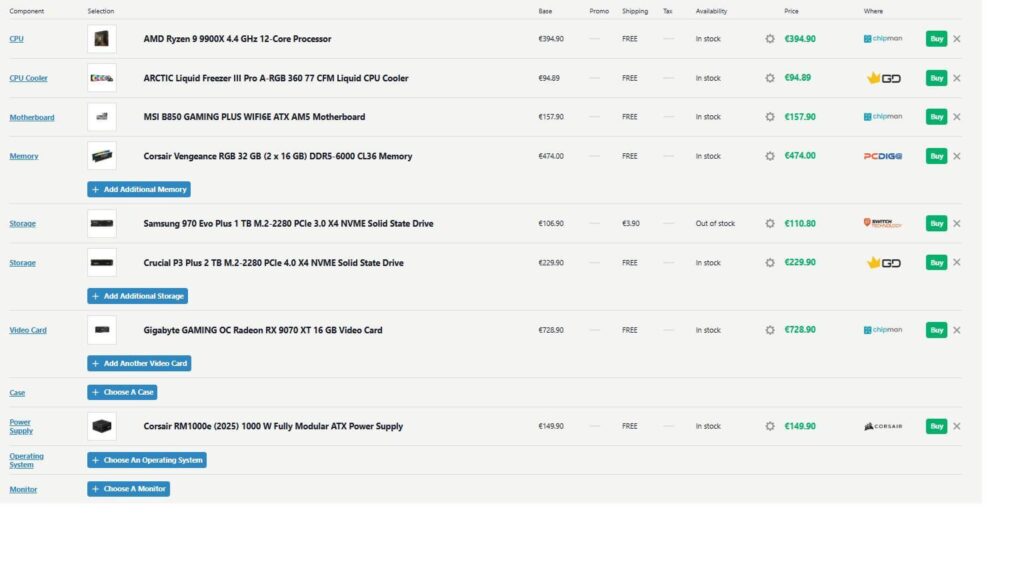This screenshot has width=1024, height=576.
Task: Open price settings gear for the Samsung 970 Evo
Action: click(x=769, y=223)
